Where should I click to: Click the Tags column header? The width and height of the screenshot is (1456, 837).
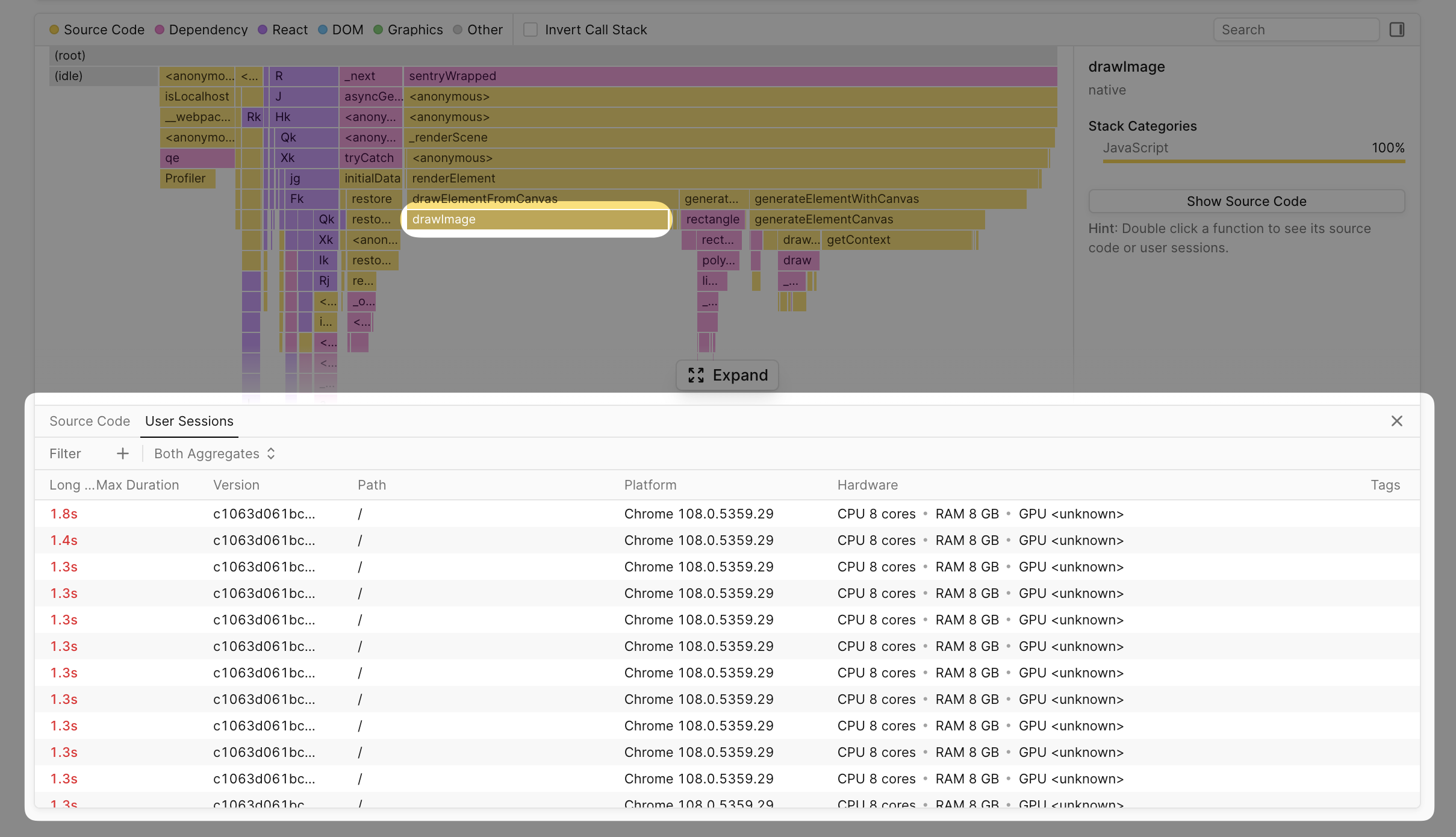(1386, 485)
